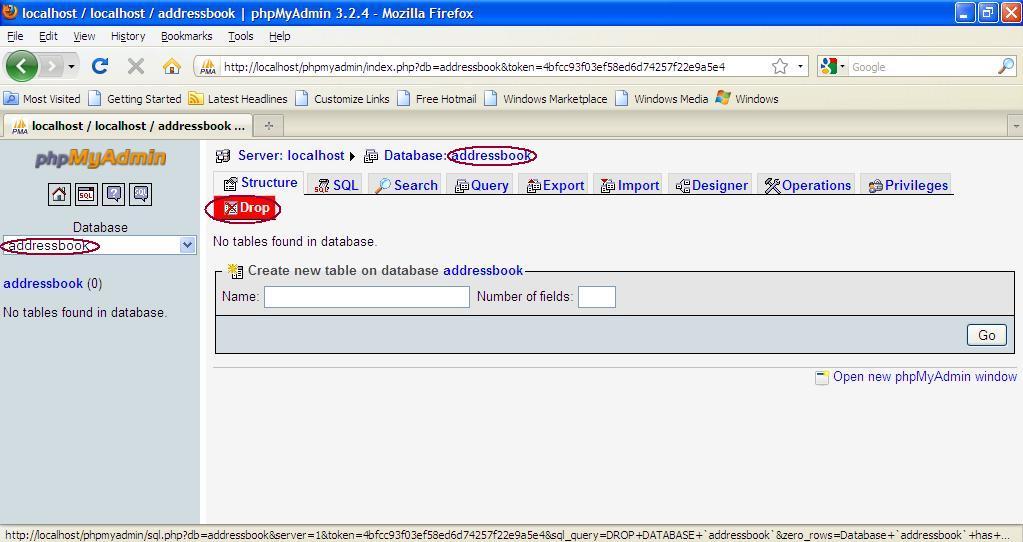Click Server: localhost breadcrumb link
1023x542 pixels.
(x=291, y=156)
